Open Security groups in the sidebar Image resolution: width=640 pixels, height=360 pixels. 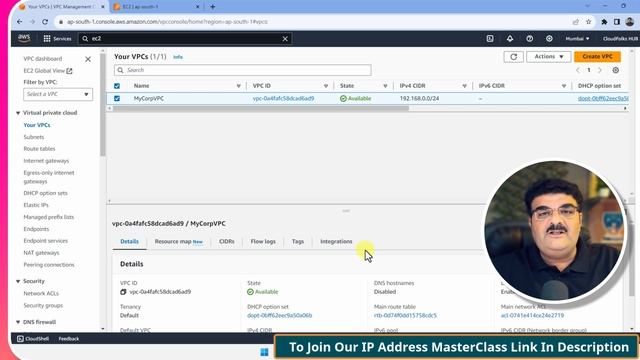[x=43, y=306]
